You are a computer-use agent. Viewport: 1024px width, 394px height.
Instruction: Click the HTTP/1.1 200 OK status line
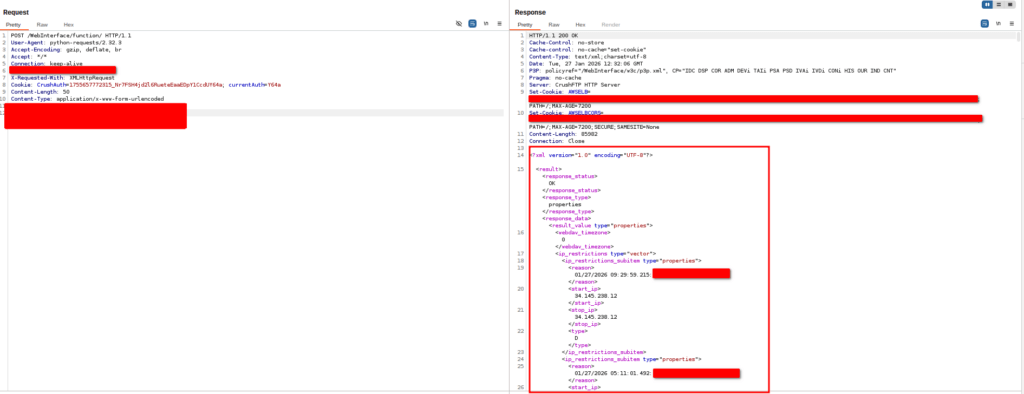click(553, 35)
